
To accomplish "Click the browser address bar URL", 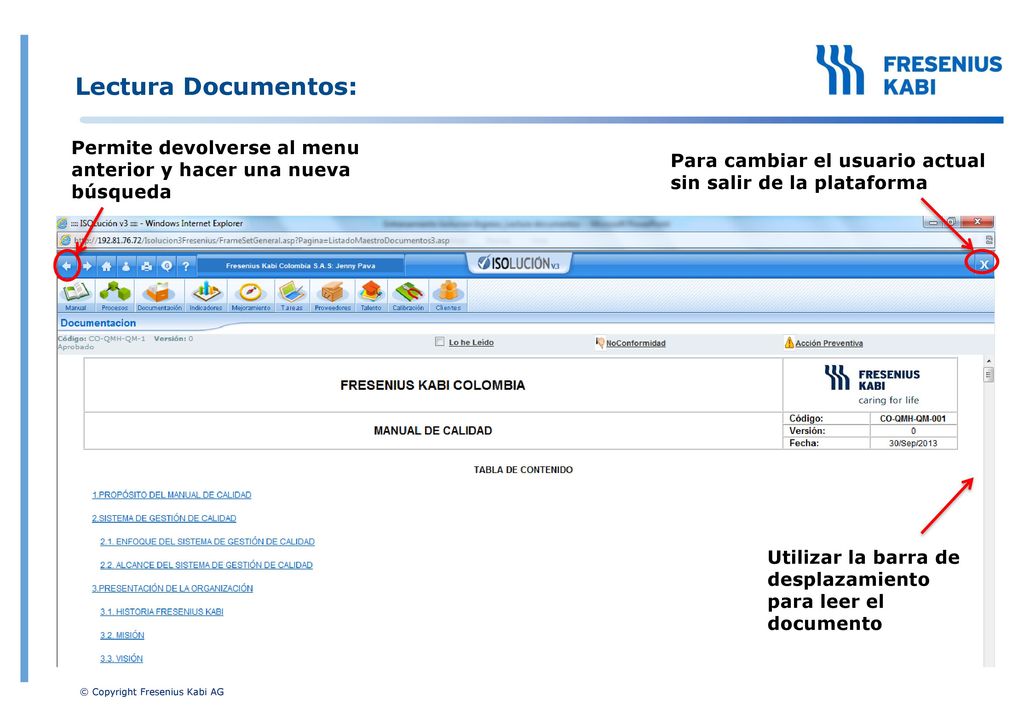I will (261, 240).
